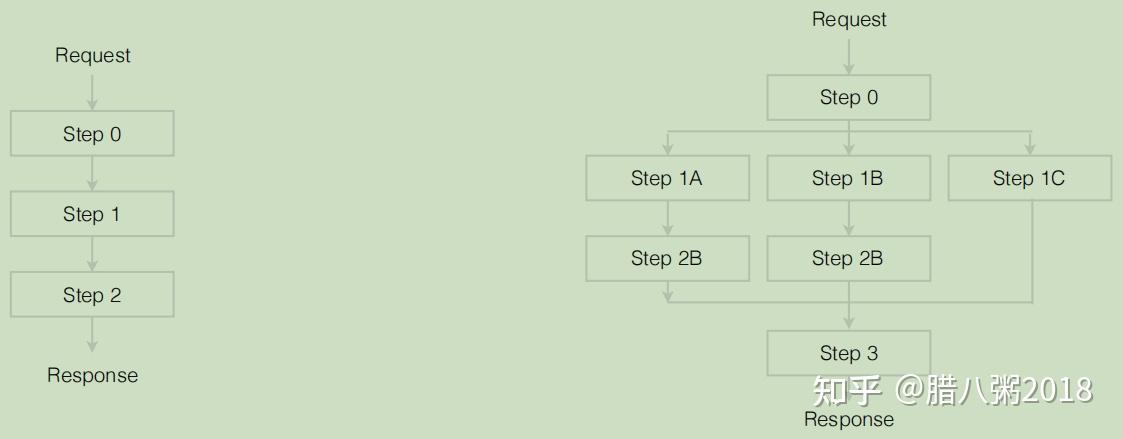Screen dimensions: 1123x439
Task: Click the Request label above the parallel flow
Action: [849, 20]
